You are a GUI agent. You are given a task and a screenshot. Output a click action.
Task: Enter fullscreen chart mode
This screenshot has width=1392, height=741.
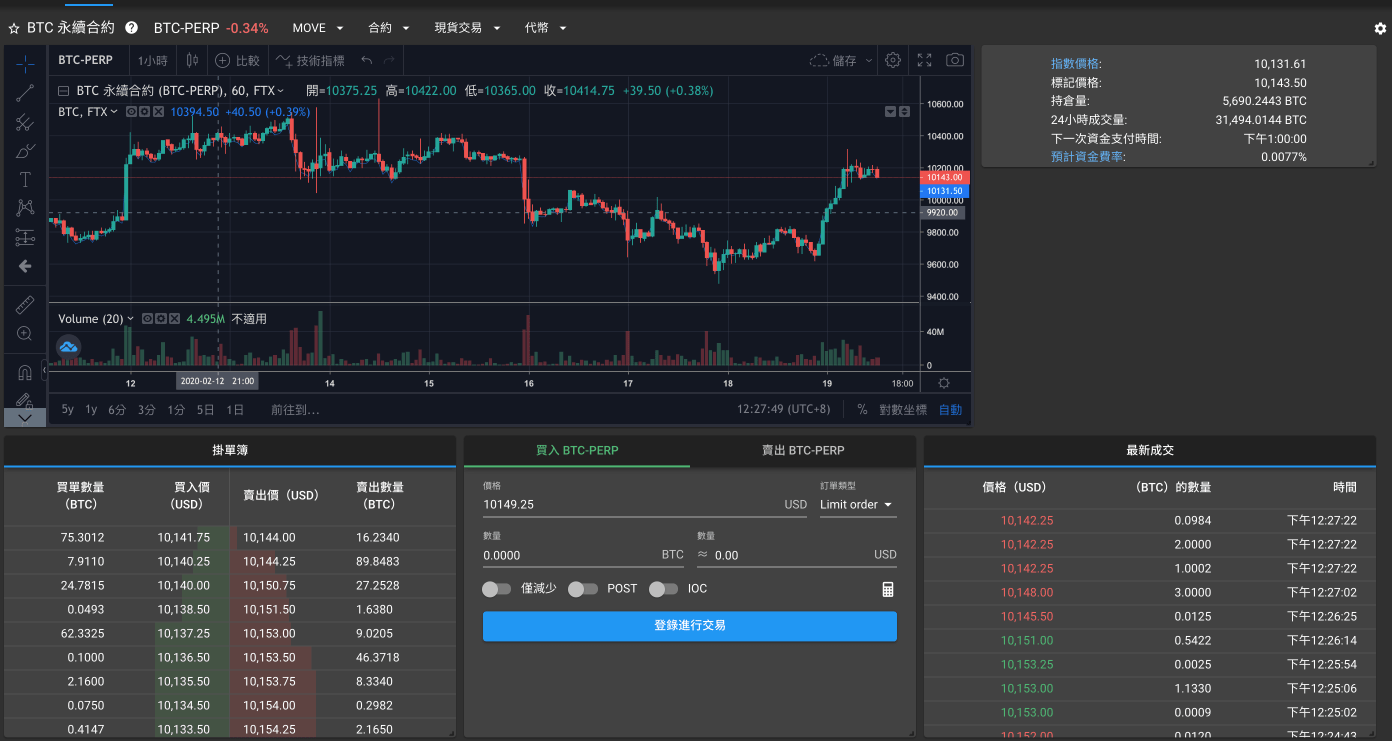925,60
